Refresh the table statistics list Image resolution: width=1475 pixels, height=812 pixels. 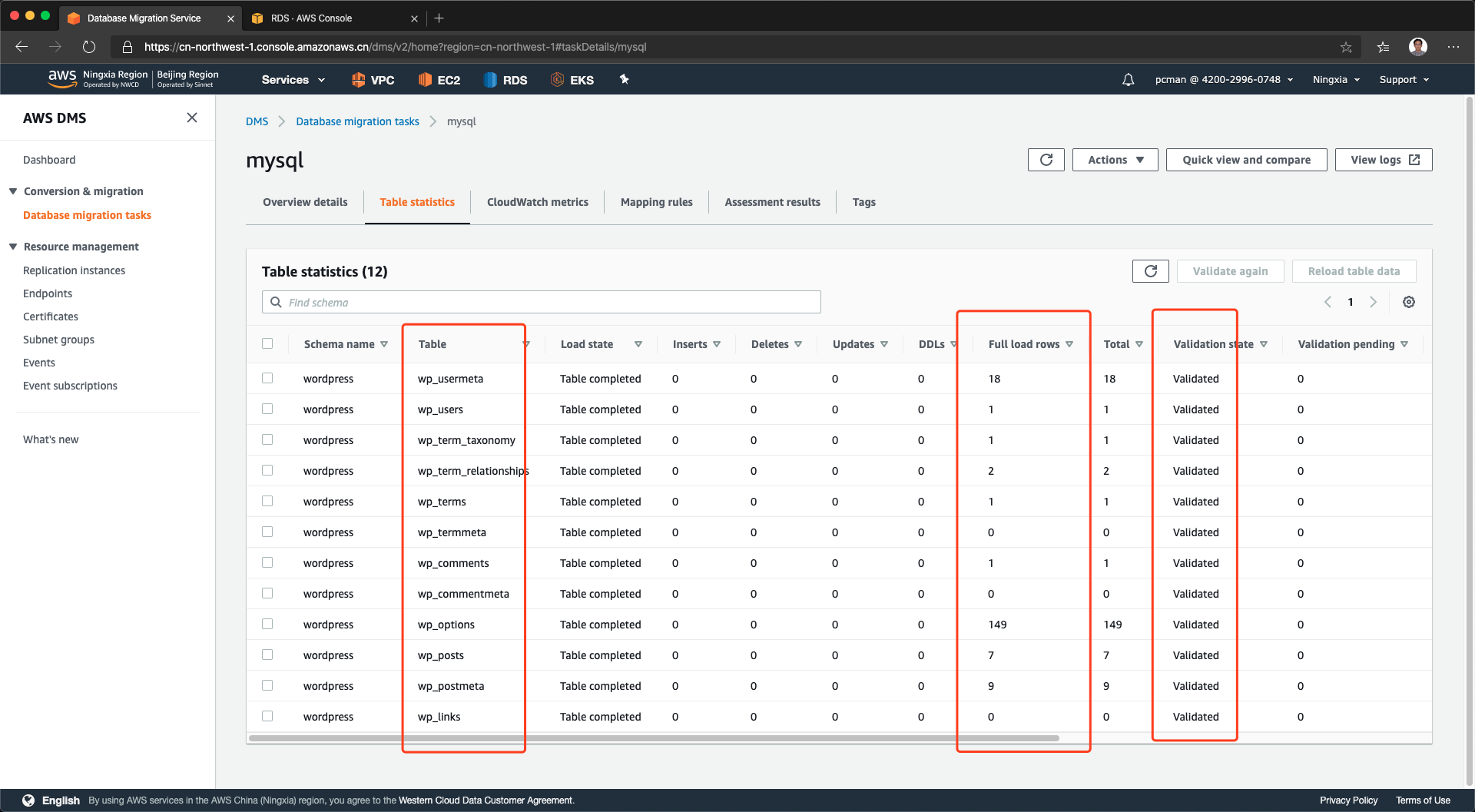pyautogui.click(x=1150, y=271)
